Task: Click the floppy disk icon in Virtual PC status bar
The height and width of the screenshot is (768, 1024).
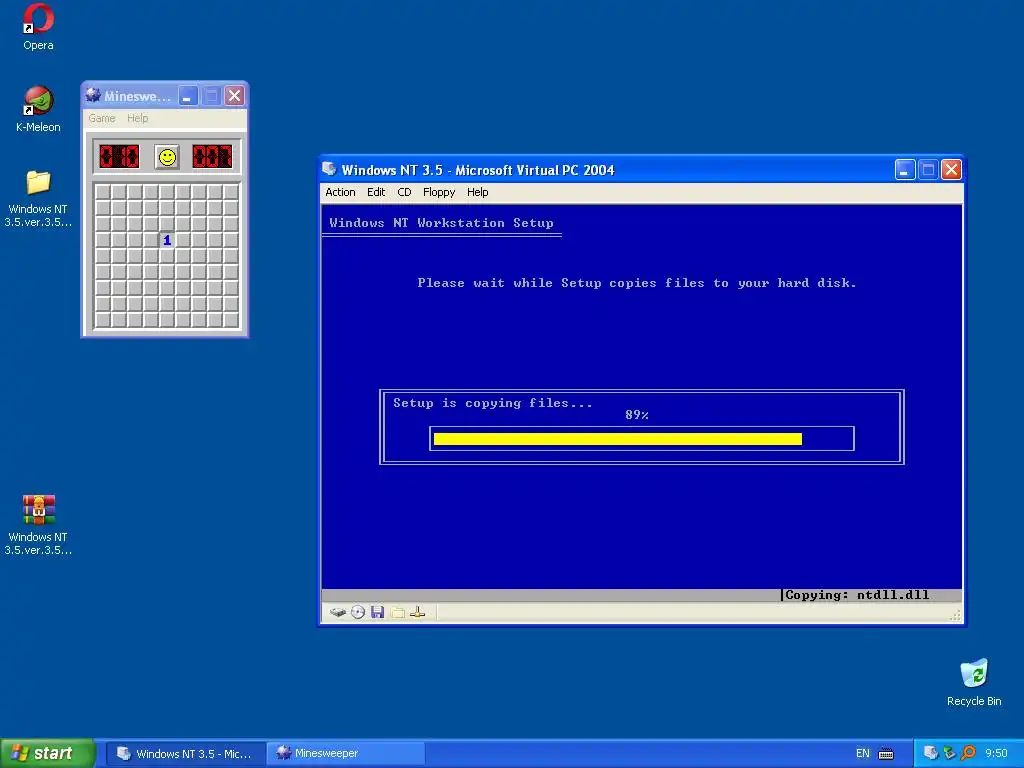Action: [377, 613]
